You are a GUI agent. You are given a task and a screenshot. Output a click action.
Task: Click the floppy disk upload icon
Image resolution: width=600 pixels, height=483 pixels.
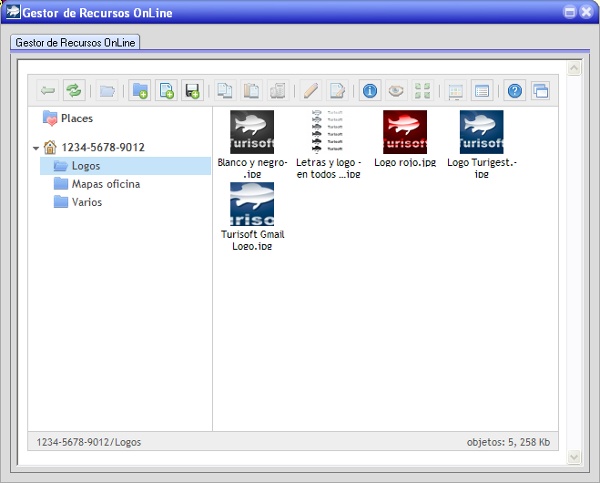(x=193, y=91)
